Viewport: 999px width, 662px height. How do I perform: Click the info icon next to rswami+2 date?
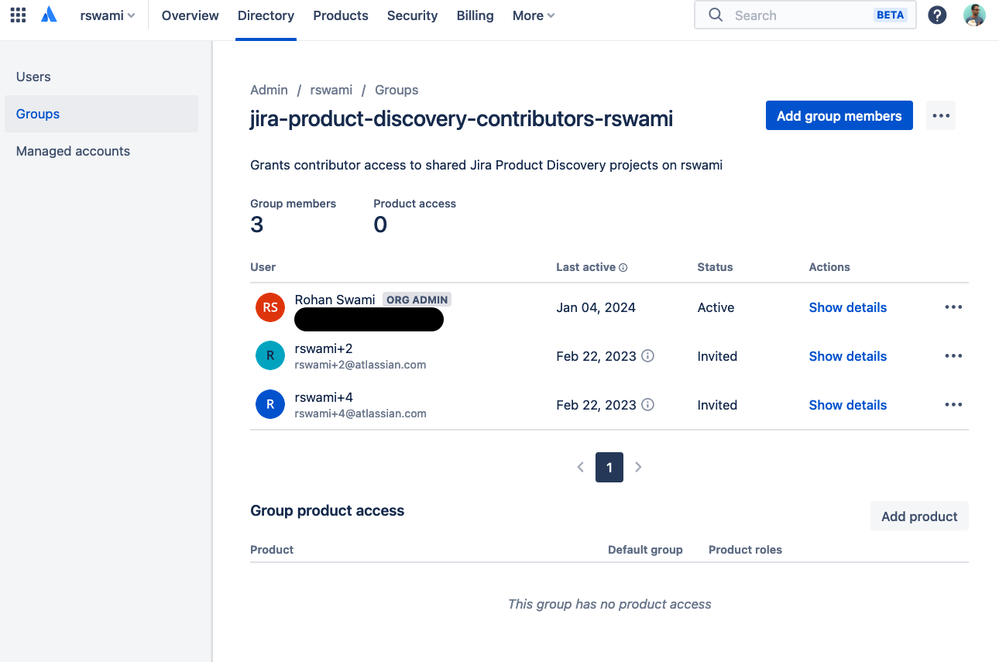[647, 356]
